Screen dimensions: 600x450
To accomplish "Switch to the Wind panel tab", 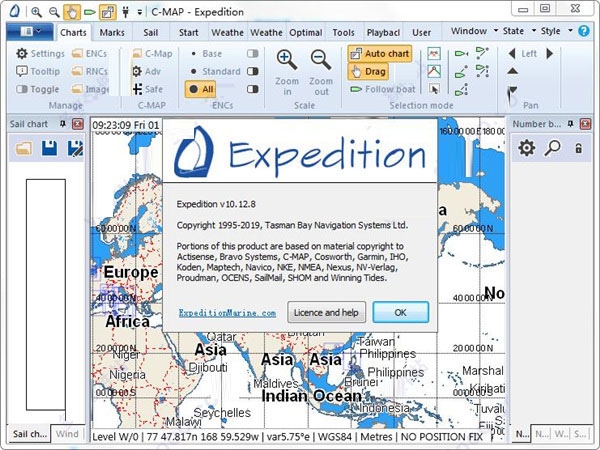I will click(x=67, y=434).
